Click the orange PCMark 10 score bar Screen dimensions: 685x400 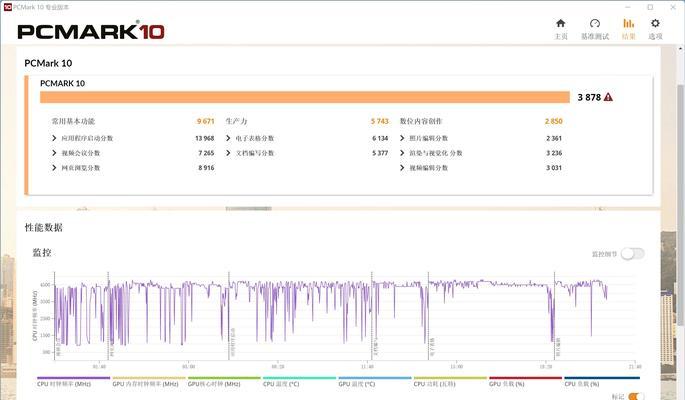(305, 97)
